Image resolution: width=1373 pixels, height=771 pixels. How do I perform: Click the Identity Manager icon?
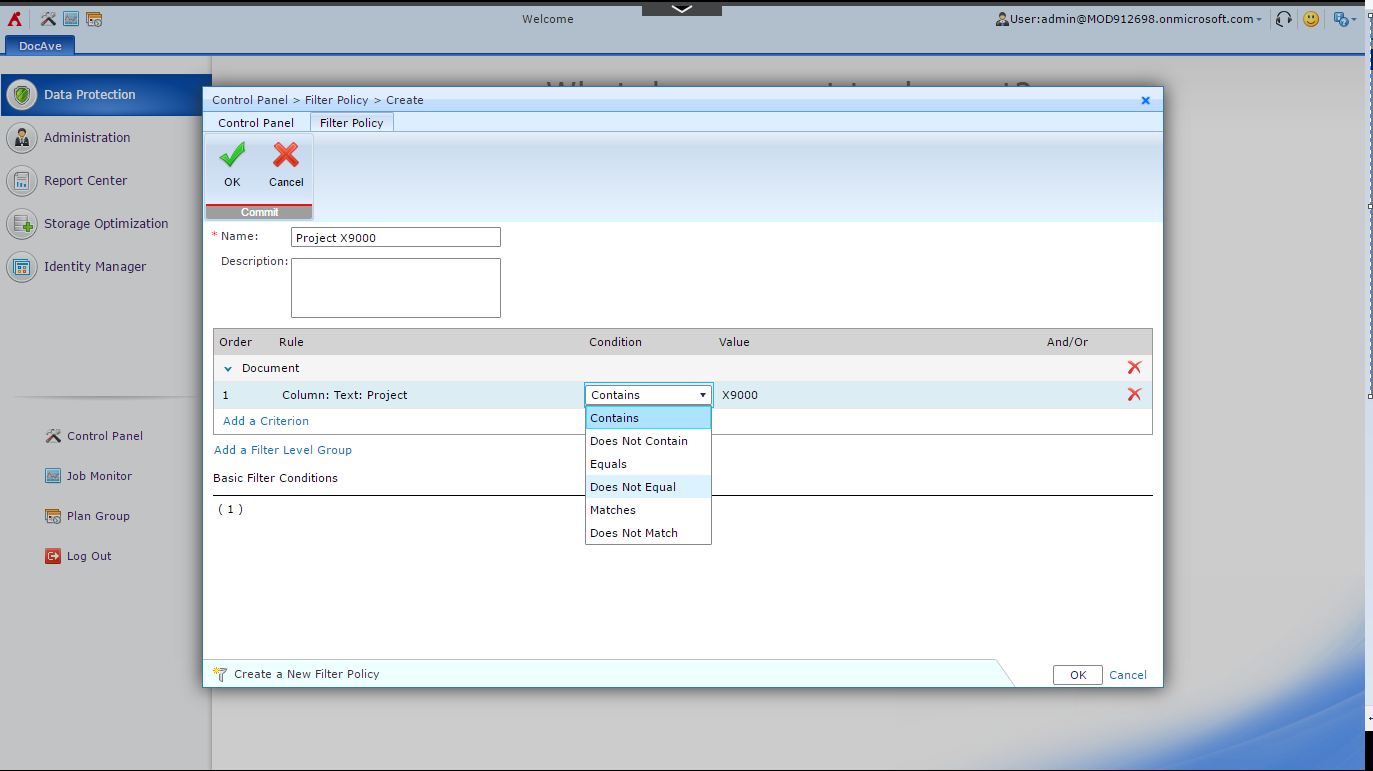(22, 267)
